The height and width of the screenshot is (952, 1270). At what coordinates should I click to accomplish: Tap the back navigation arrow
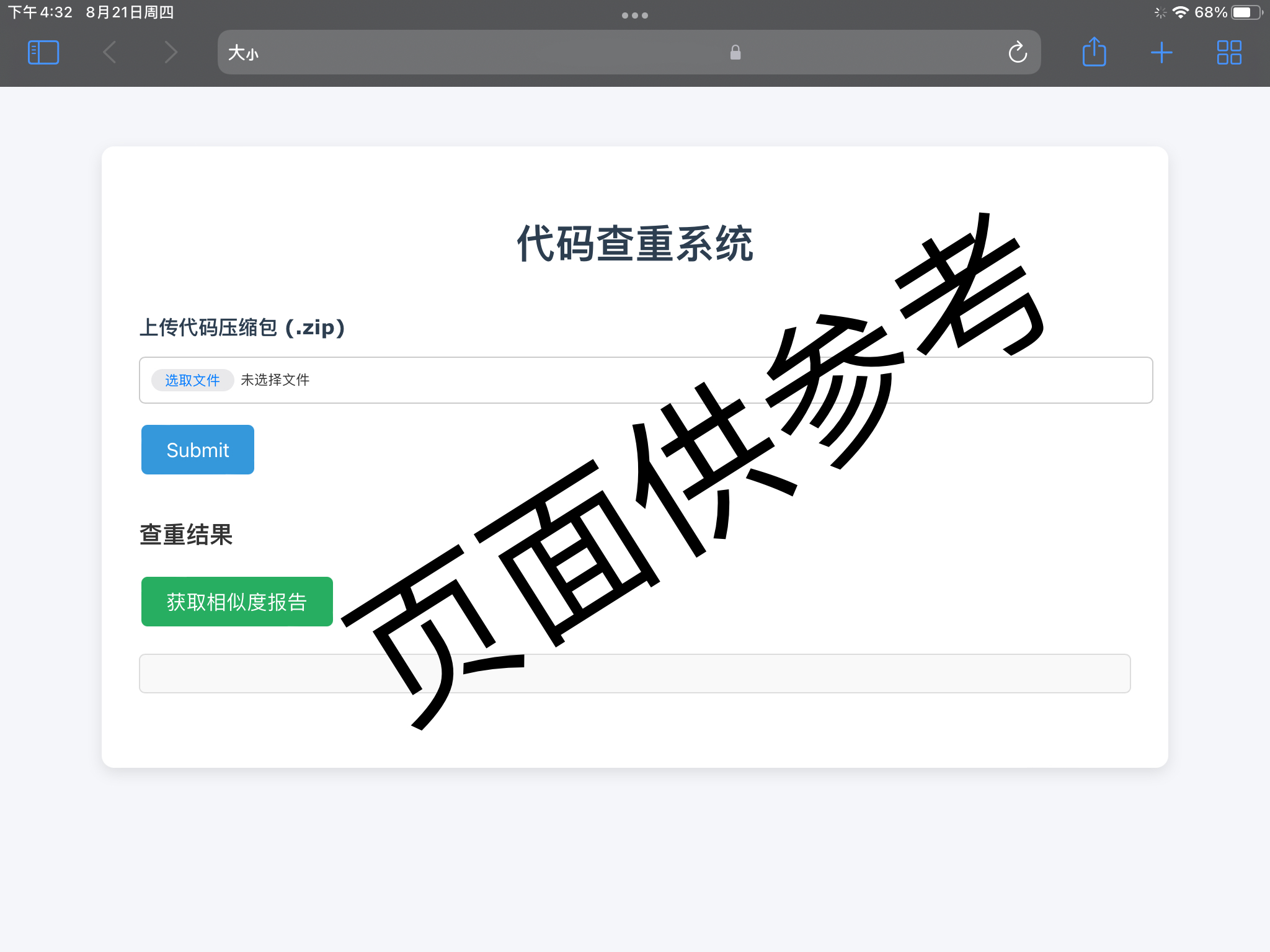(x=110, y=53)
